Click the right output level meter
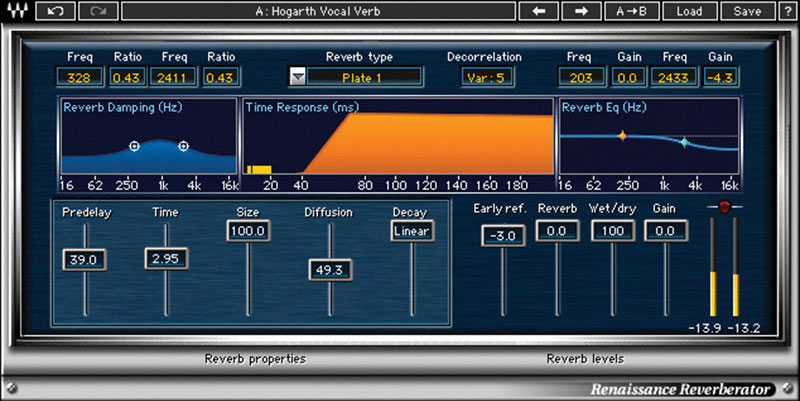Image resolution: width=800 pixels, height=401 pixels. pos(736,267)
